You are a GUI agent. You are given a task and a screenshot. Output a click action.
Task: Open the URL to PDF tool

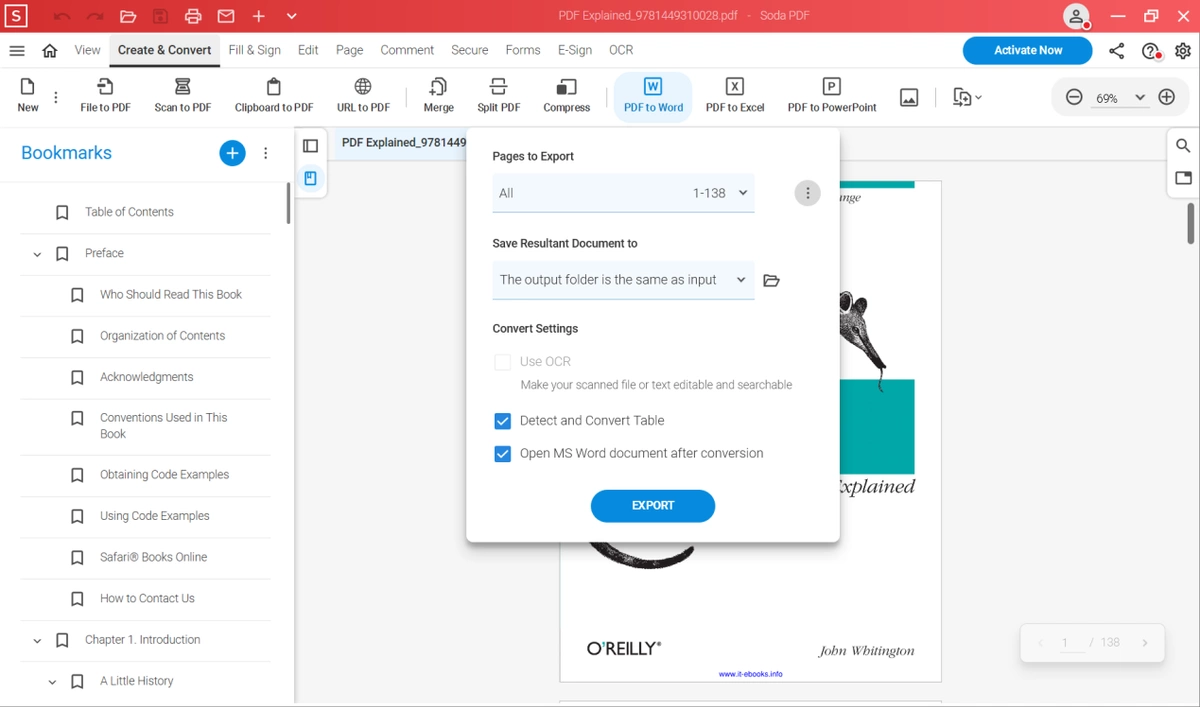coord(363,96)
